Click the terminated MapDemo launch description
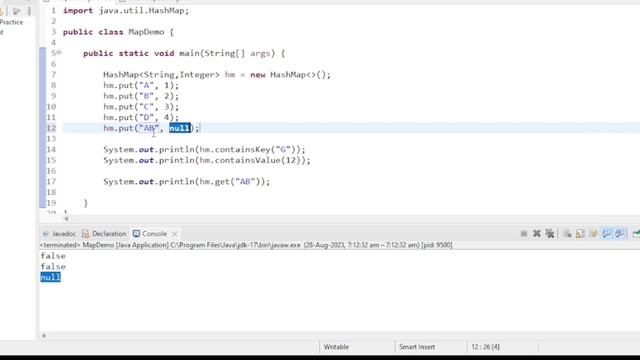 pyautogui.click(x=246, y=245)
